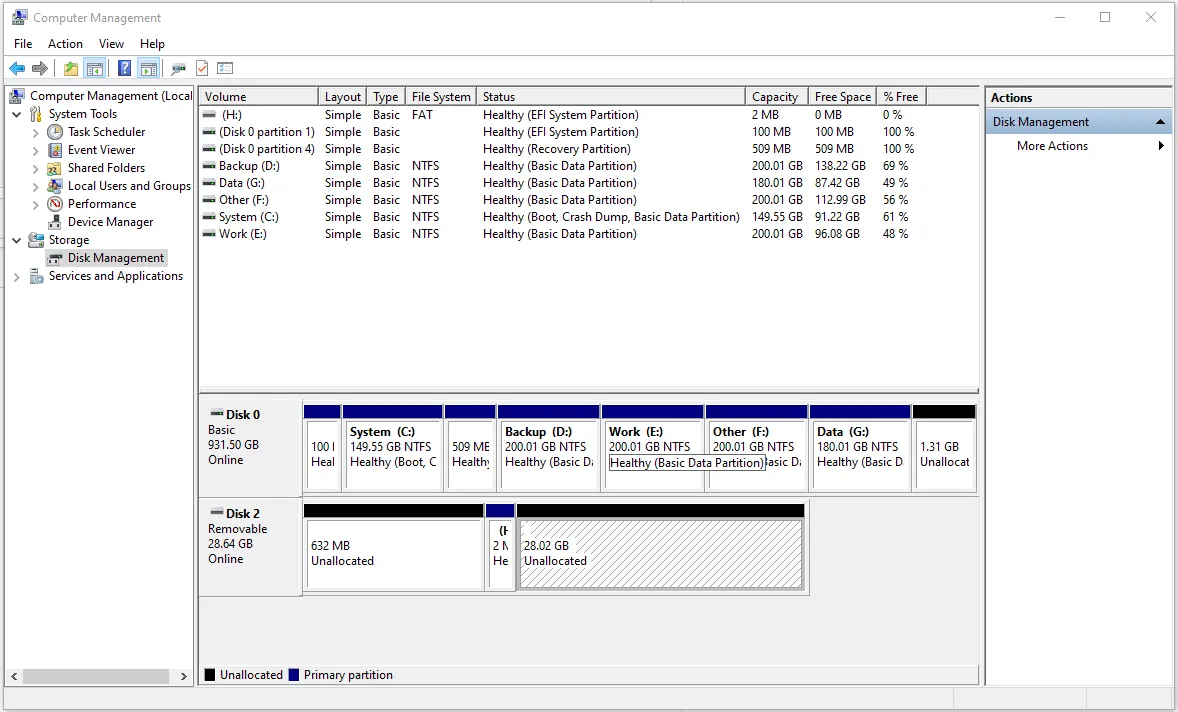
Task: Select Disk 2 Removable label
Action: click(251, 547)
